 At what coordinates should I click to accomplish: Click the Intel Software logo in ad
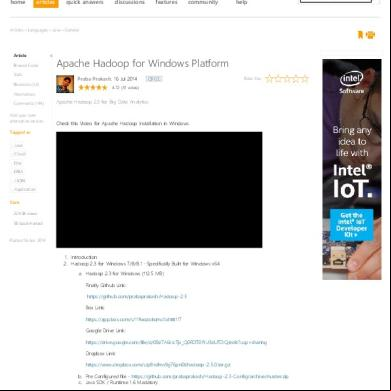pos(352,83)
